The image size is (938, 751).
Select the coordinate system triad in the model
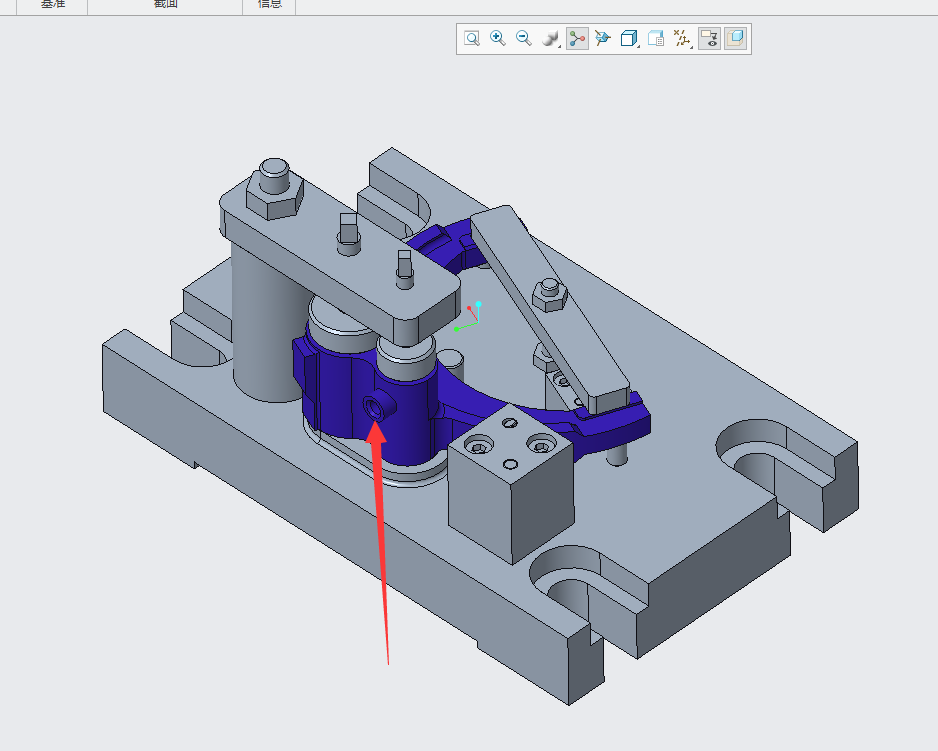click(468, 316)
